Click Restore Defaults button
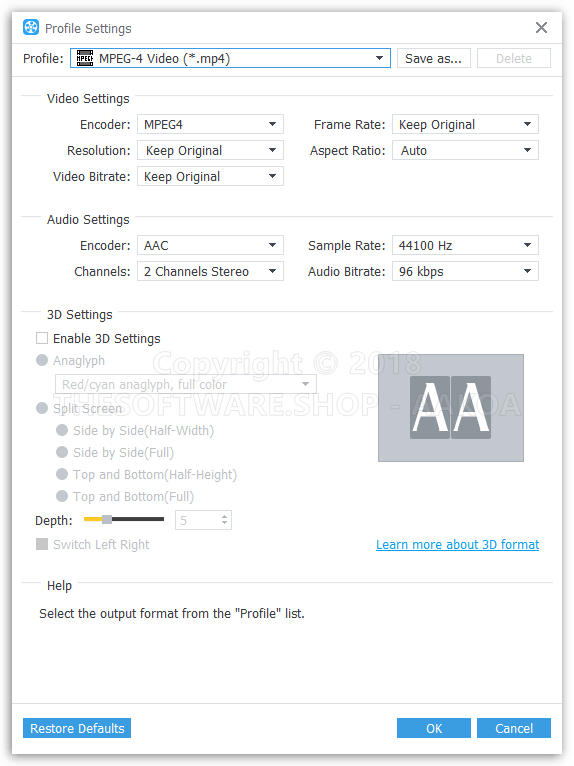The image size is (574, 766). pyautogui.click(x=77, y=728)
